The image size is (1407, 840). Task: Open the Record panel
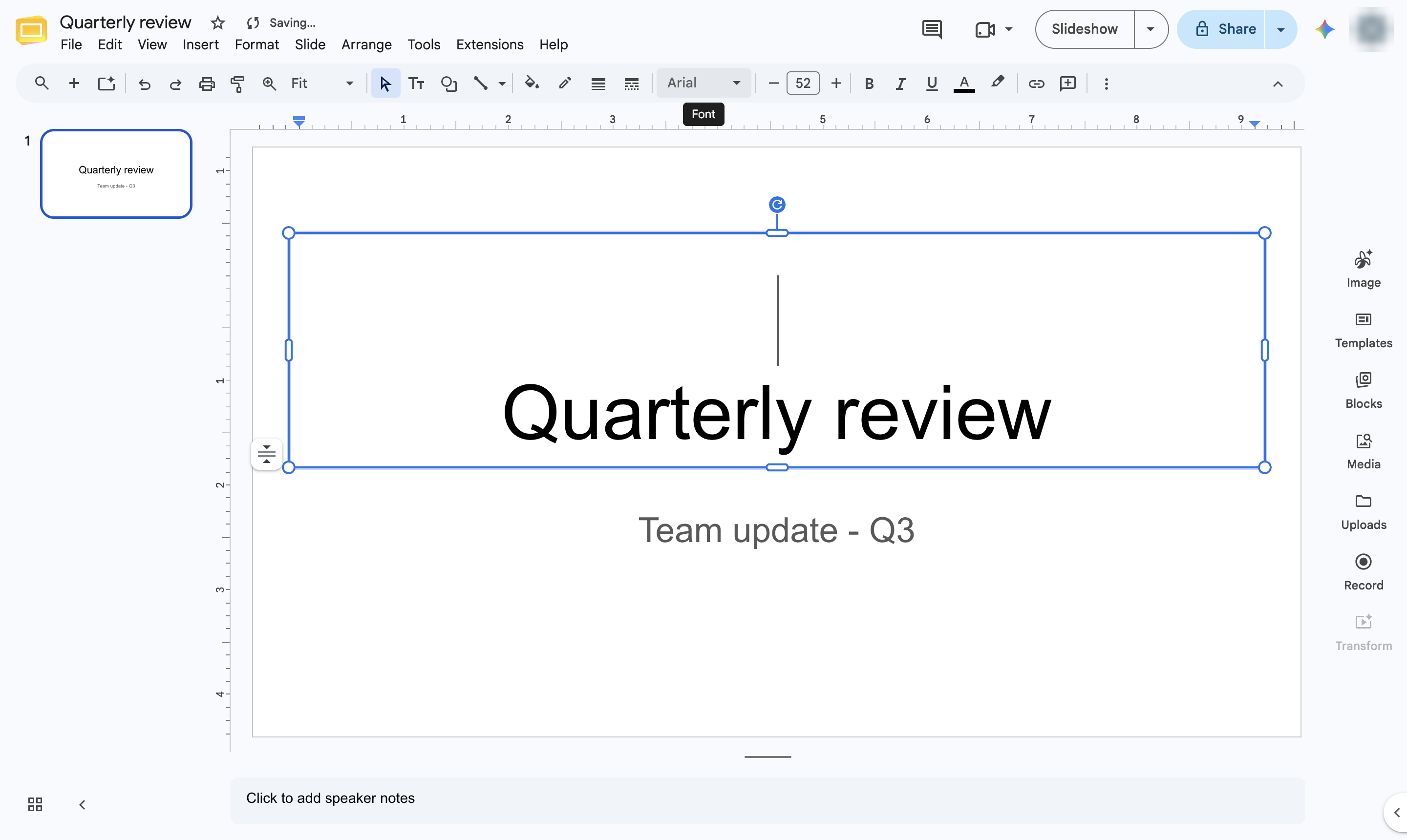coord(1364,572)
